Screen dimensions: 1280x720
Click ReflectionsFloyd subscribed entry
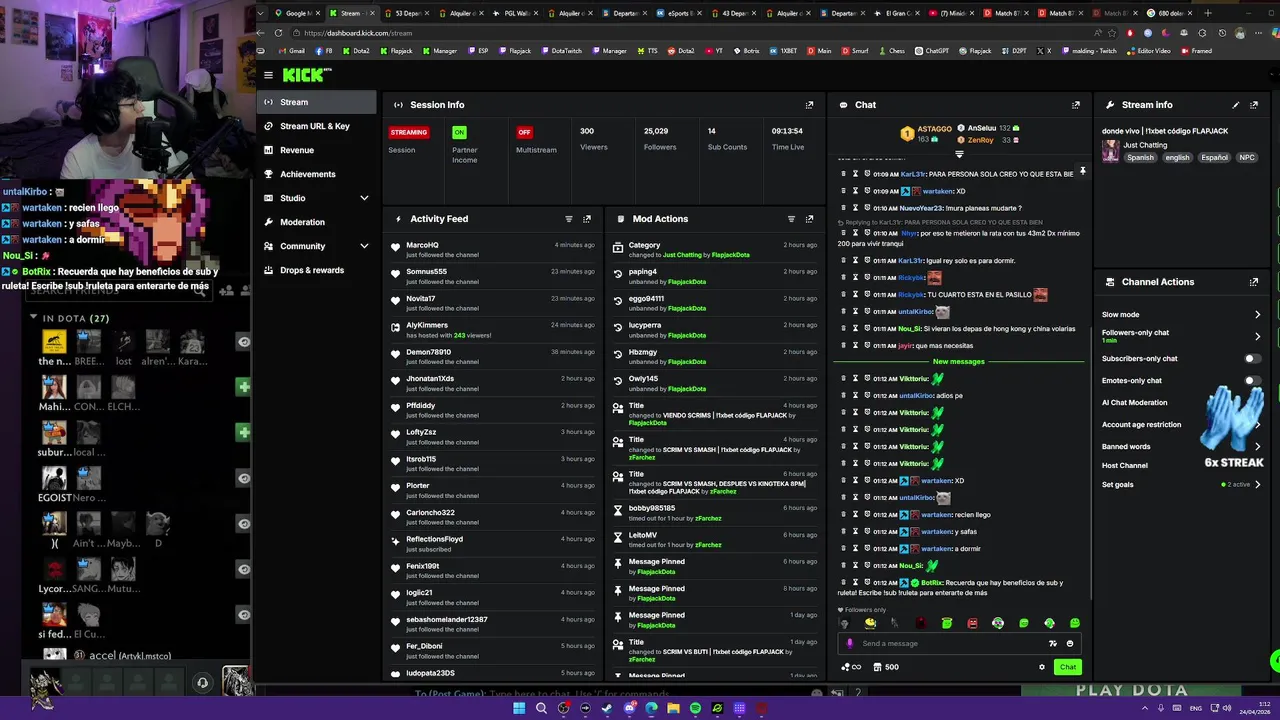[495, 544]
